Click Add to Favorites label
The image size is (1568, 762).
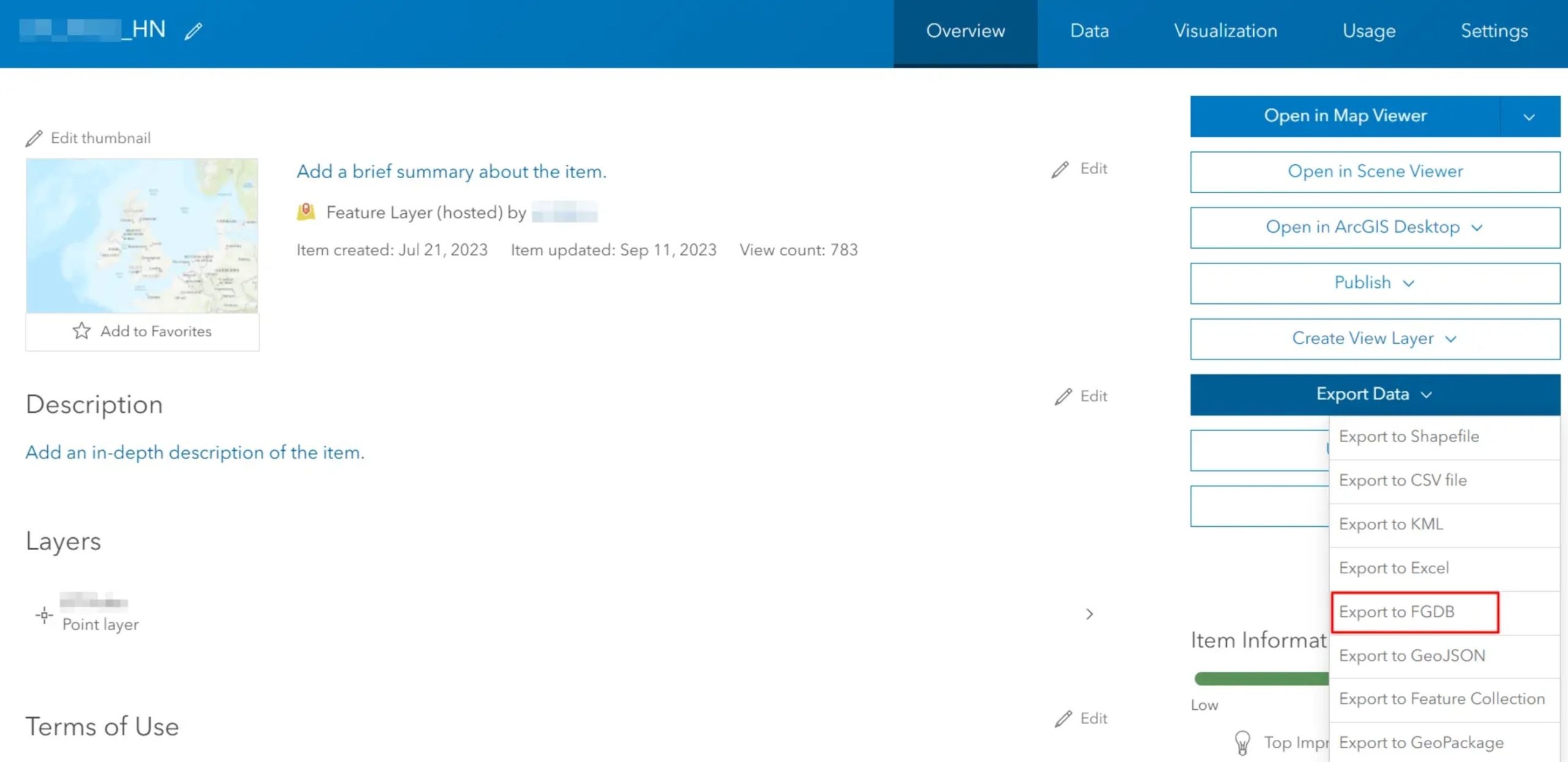pyautogui.click(x=156, y=331)
